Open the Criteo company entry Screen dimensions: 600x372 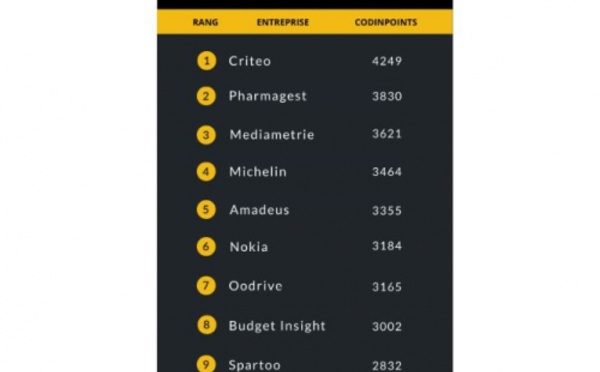[250, 61]
